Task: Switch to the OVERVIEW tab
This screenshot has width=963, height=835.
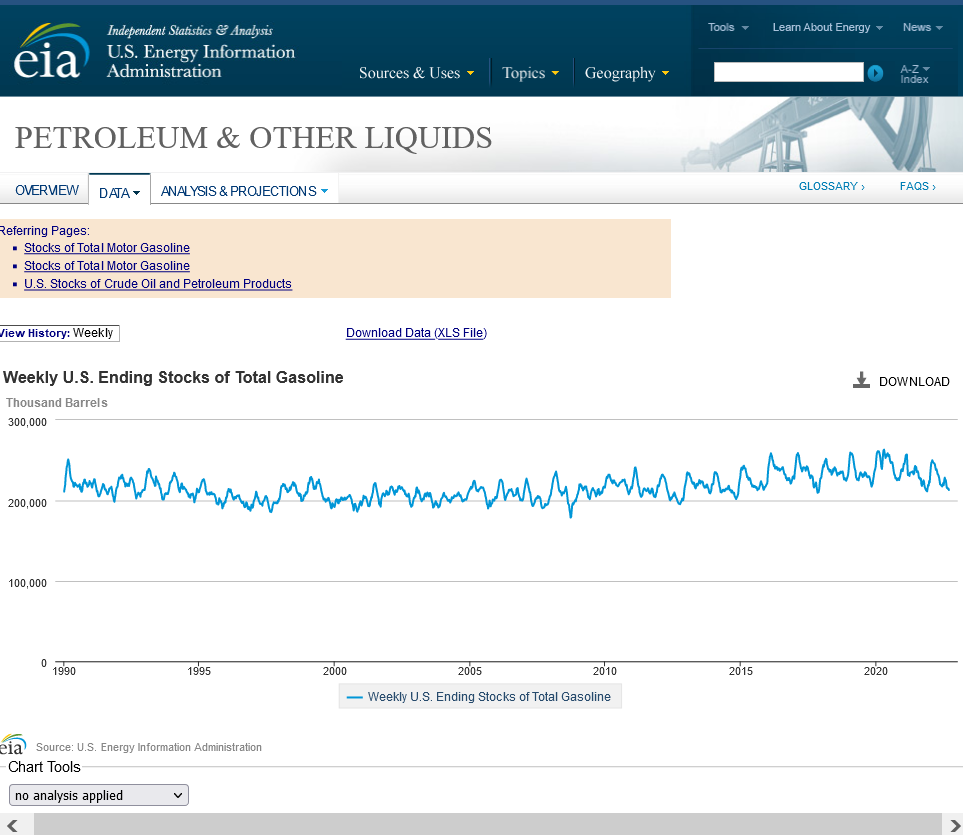Action: point(47,190)
